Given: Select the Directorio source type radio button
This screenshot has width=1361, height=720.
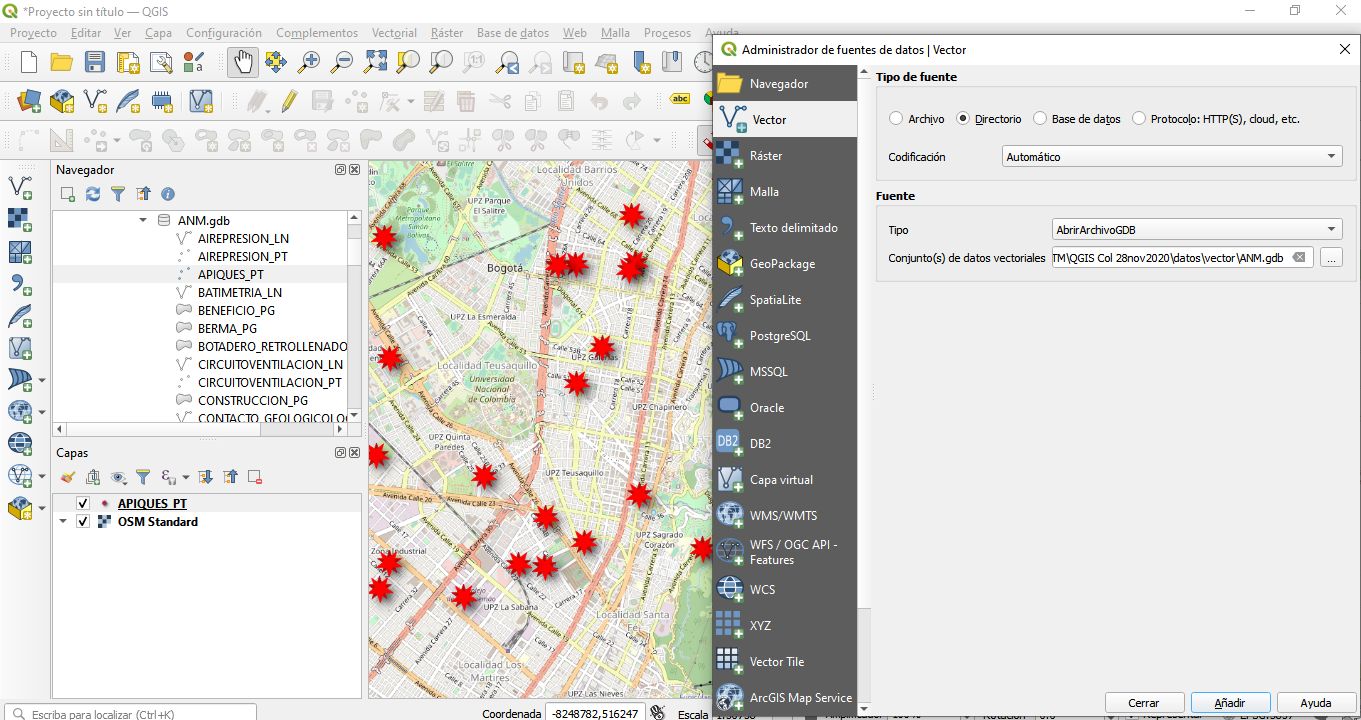Looking at the screenshot, I should (963, 119).
